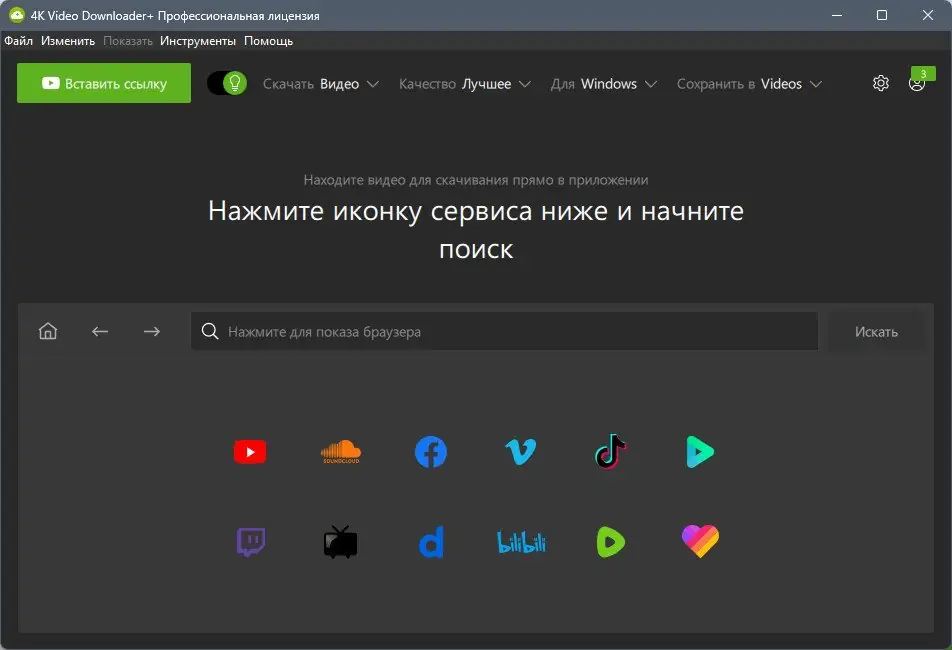Open the YouTube service icon
952x650 pixels.
[249, 451]
